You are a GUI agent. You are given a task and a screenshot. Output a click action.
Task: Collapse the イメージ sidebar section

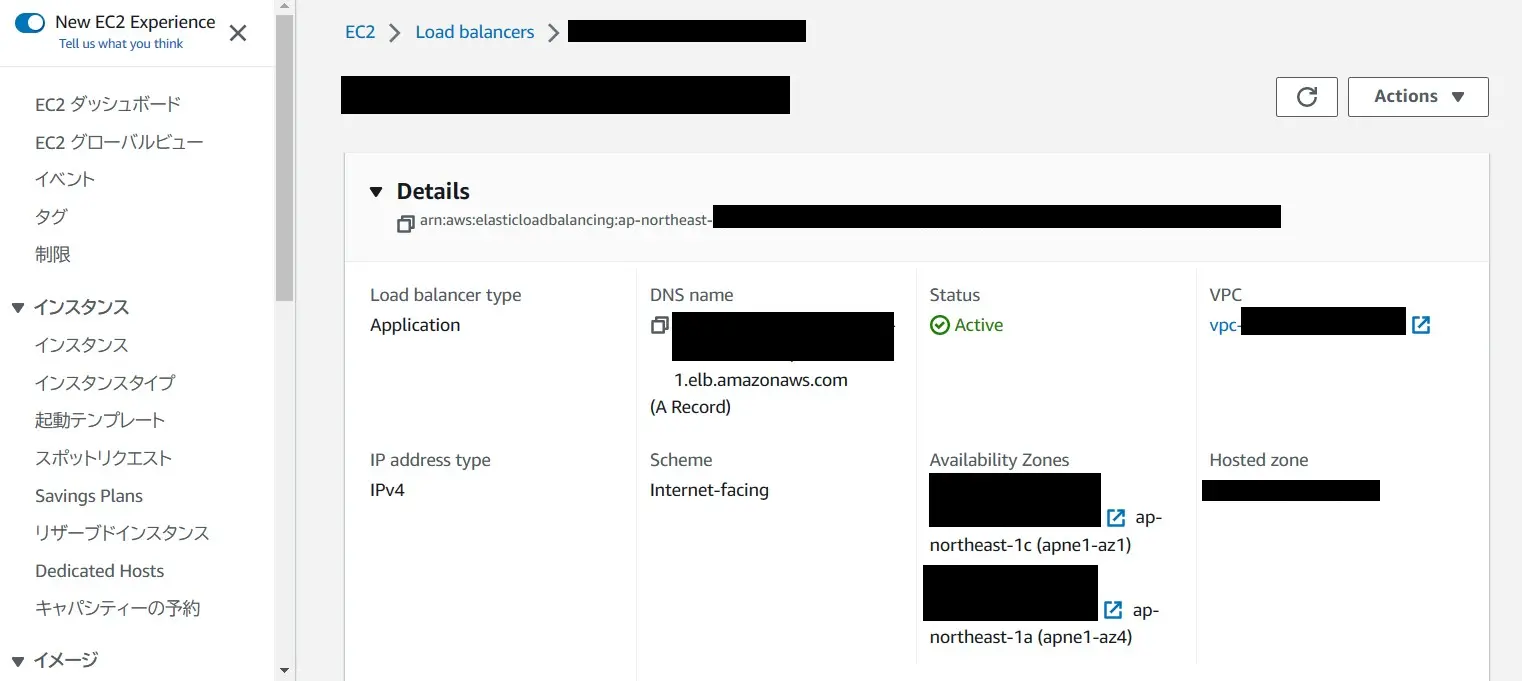click(18, 660)
